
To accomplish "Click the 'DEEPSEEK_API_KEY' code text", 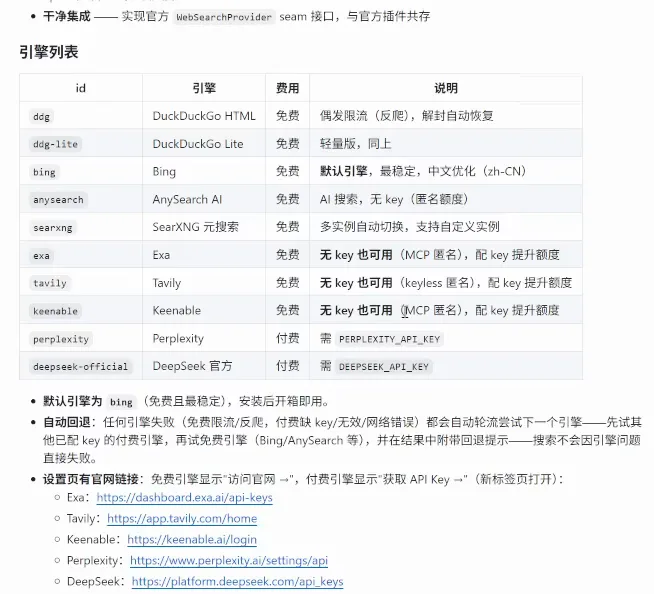I will pyautogui.click(x=384, y=367).
